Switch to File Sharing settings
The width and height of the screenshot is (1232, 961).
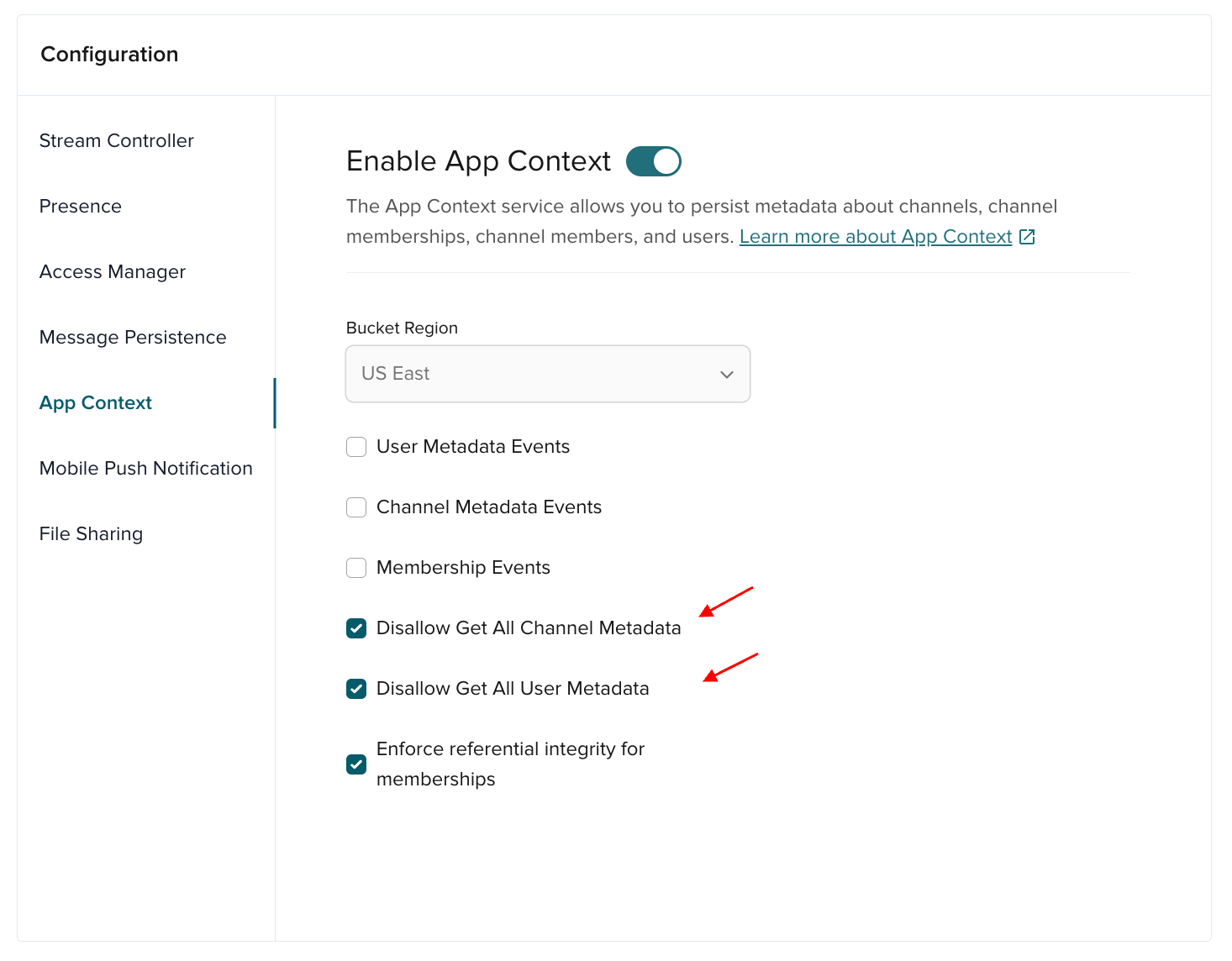click(90, 533)
